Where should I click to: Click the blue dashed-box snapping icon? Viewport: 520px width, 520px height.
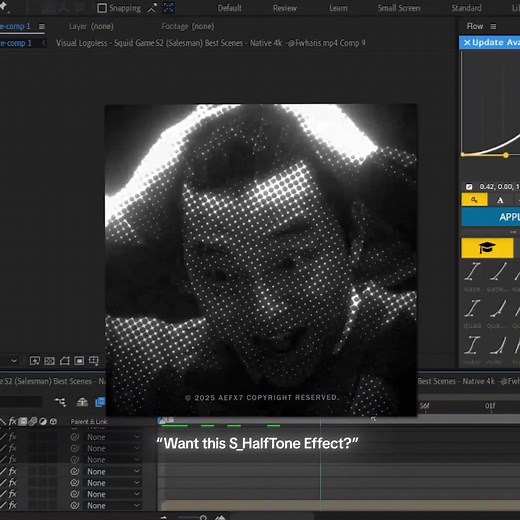(x=169, y=8)
